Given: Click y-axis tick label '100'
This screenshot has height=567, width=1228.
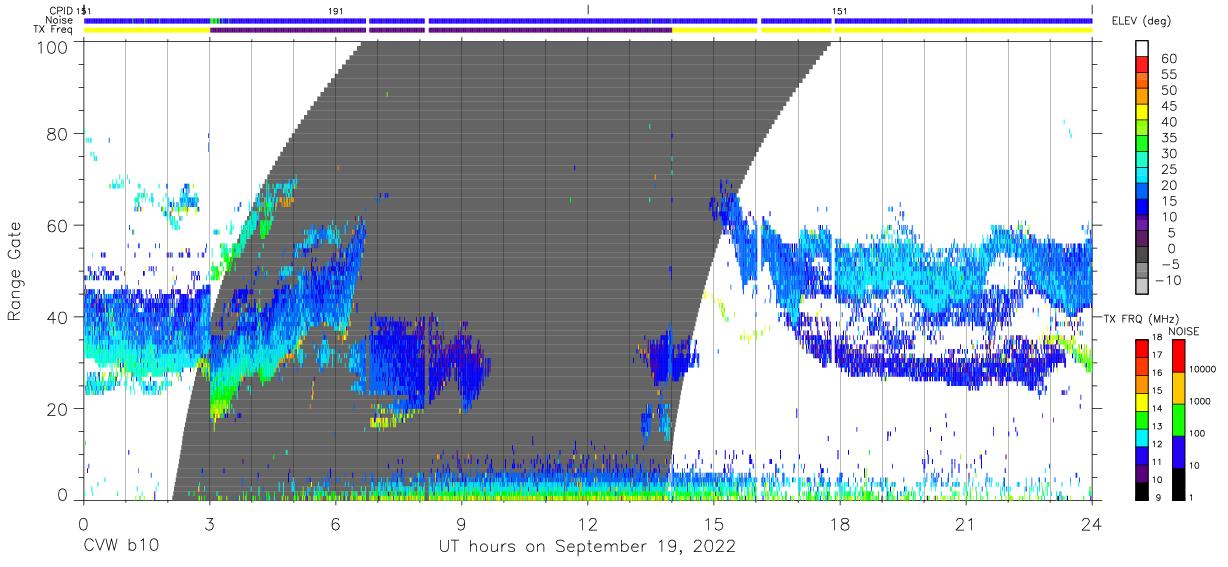Looking at the screenshot, I should pos(52,46).
